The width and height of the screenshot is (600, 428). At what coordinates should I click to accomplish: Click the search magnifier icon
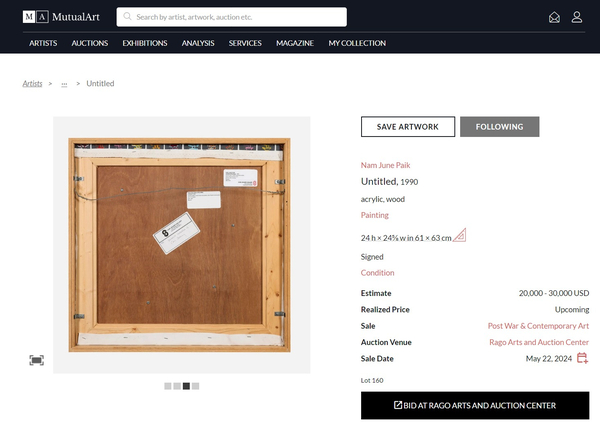click(128, 17)
